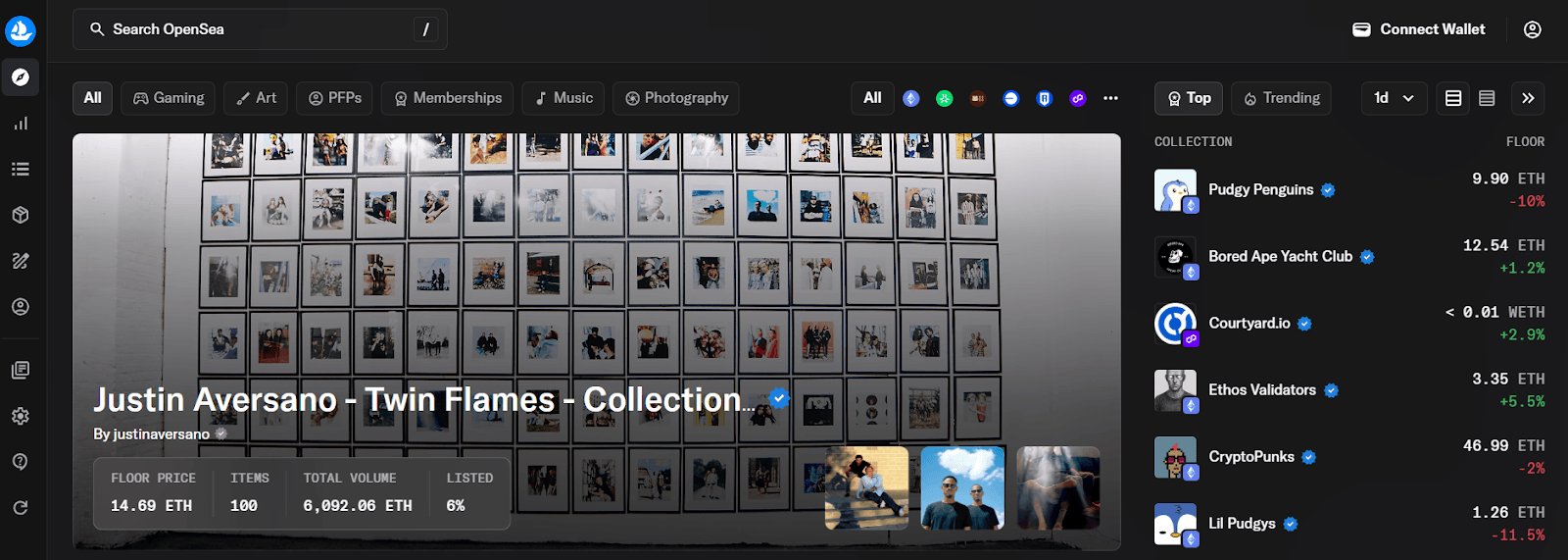Click the Connect Wallet button
1568x560 pixels.
(1418, 29)
